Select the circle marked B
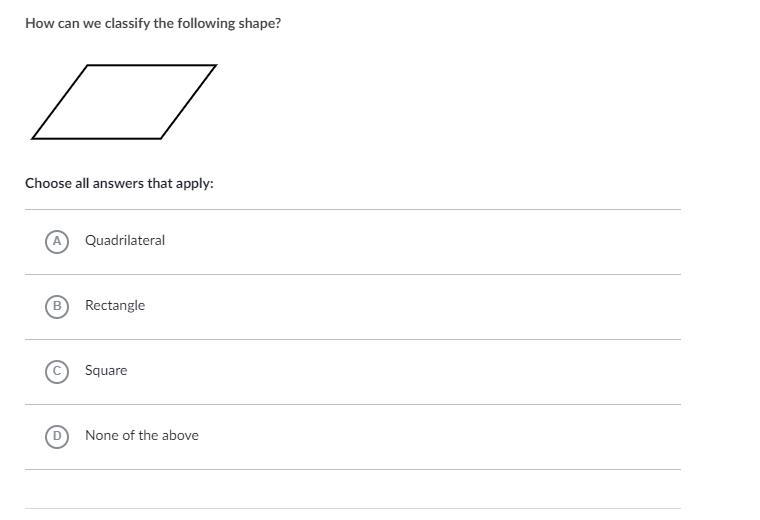Image resolution: width=760 pixels, height=520 pixels. [57, 306]
